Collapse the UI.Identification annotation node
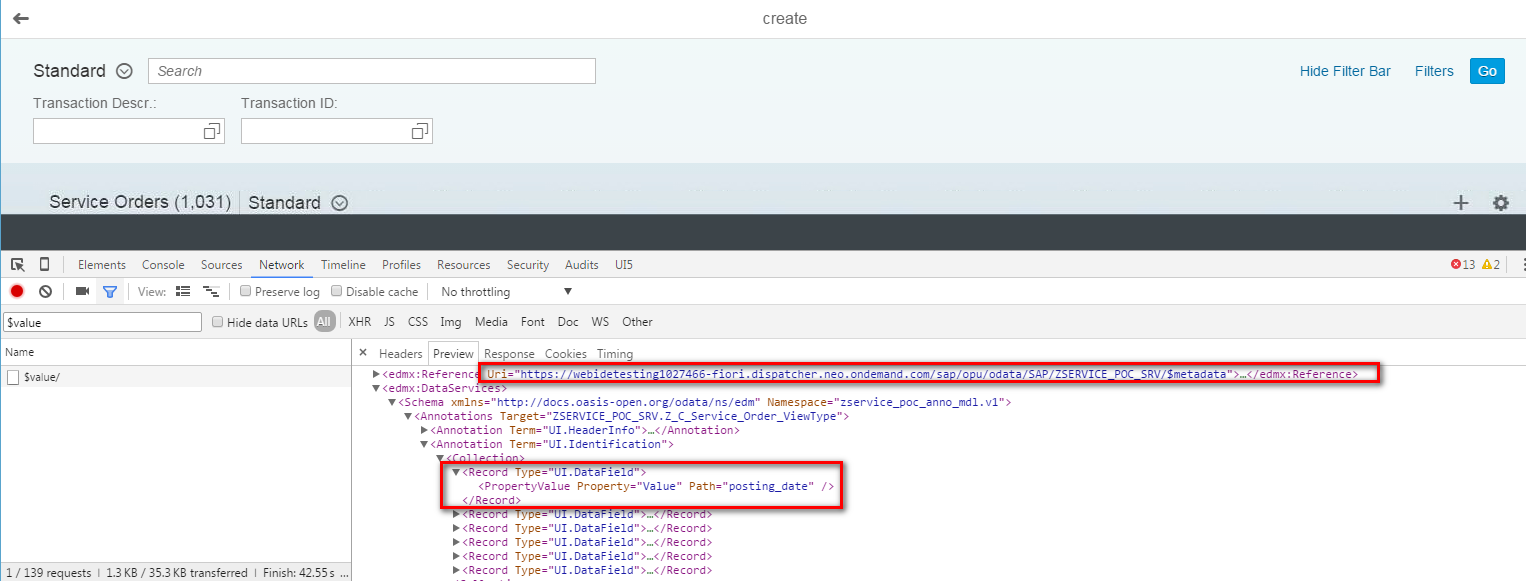The image size is (1526, 581). [425, 444]
